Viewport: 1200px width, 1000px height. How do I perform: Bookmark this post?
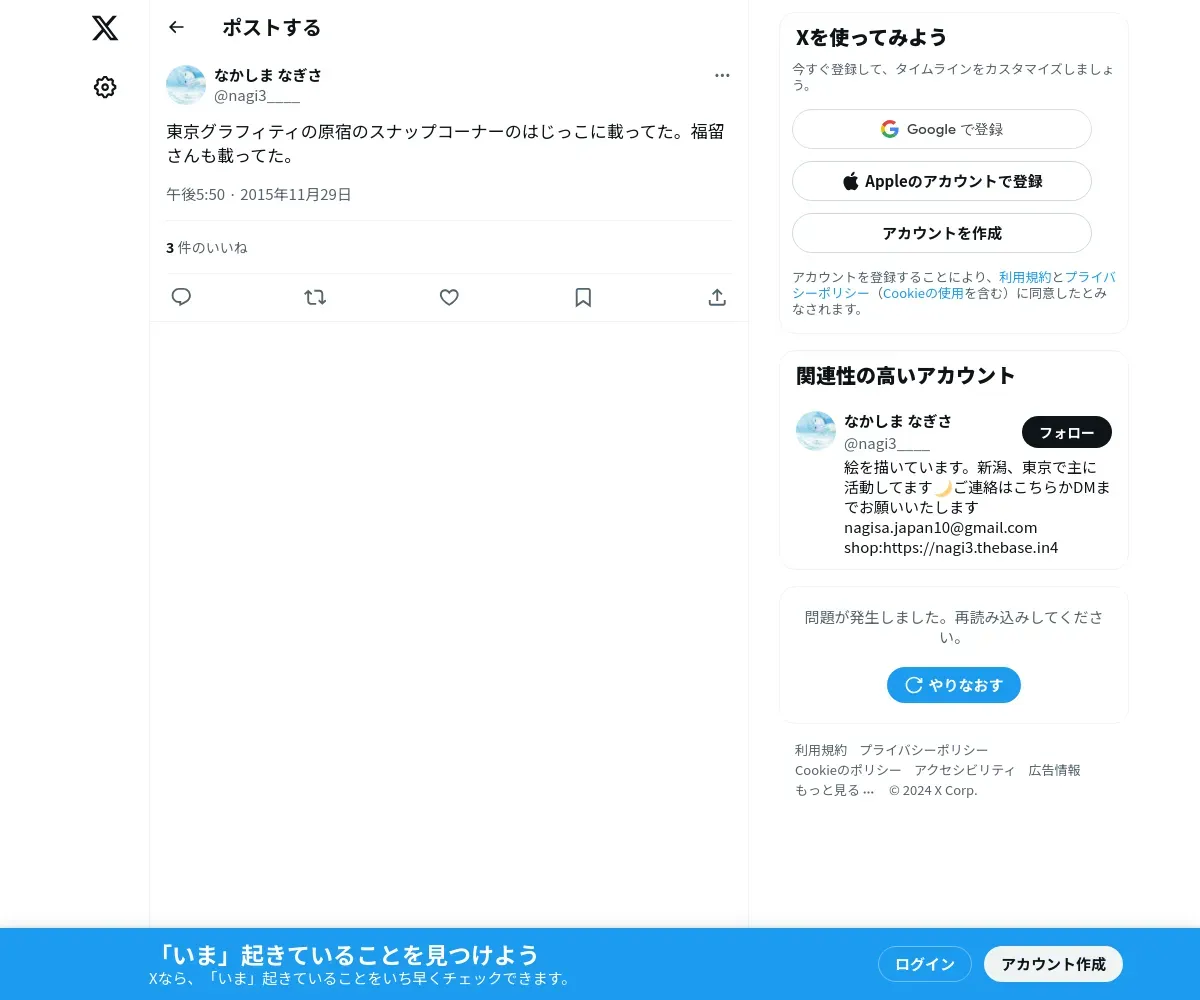click(583, 297)
